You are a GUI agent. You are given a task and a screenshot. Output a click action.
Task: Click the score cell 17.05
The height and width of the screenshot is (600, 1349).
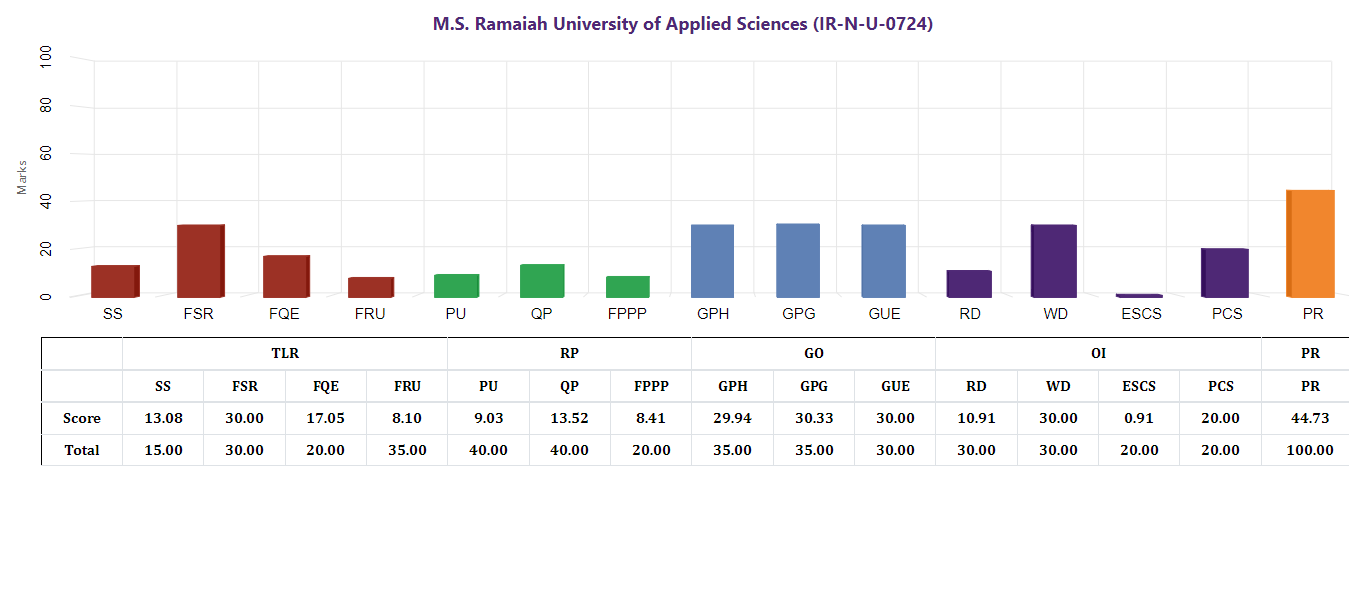[326, 418]
